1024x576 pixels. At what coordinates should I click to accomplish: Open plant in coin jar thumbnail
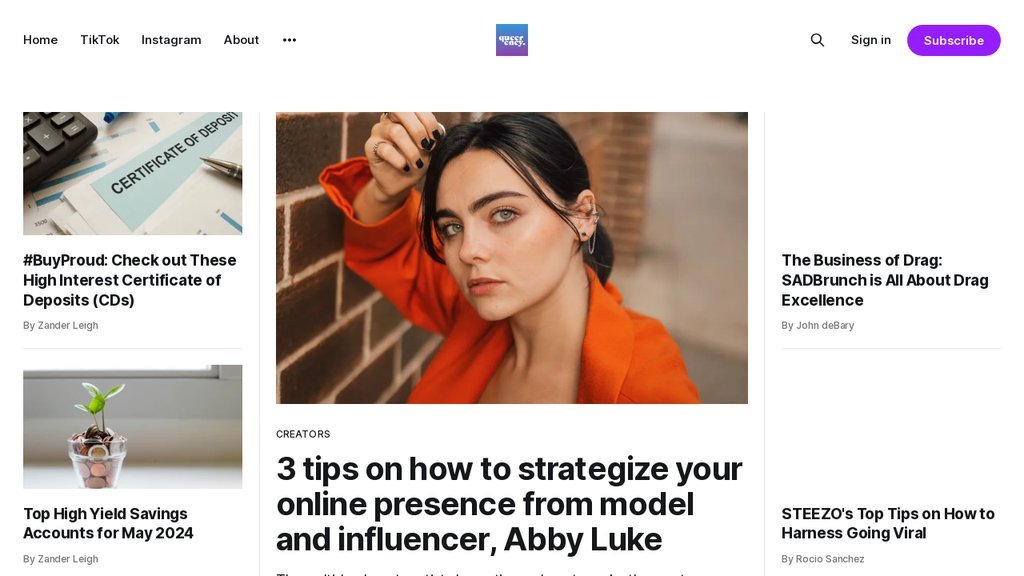click(x=133, y=426)
